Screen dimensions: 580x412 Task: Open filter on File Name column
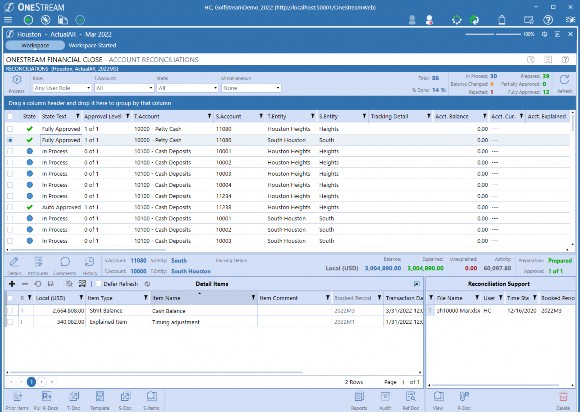click(477, 298)
